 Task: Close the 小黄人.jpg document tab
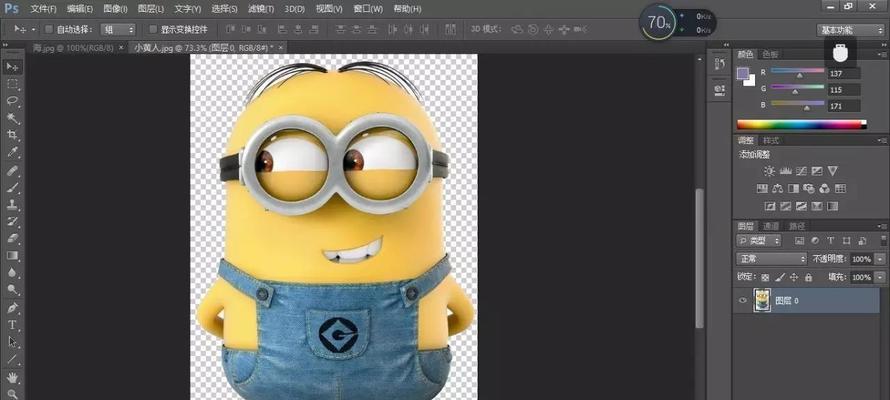point(281,48)
